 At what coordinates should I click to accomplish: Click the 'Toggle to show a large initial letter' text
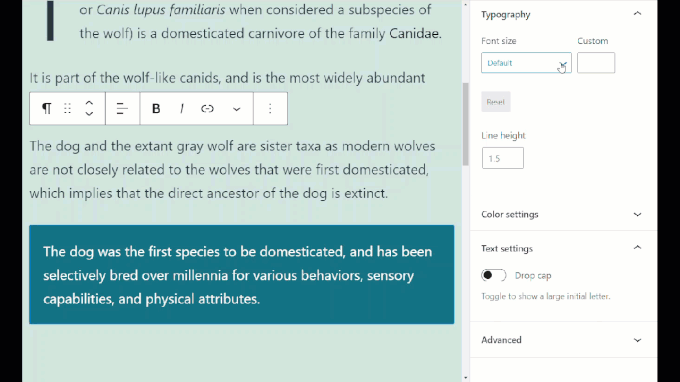pyautogui.click(x=546, y=297)
